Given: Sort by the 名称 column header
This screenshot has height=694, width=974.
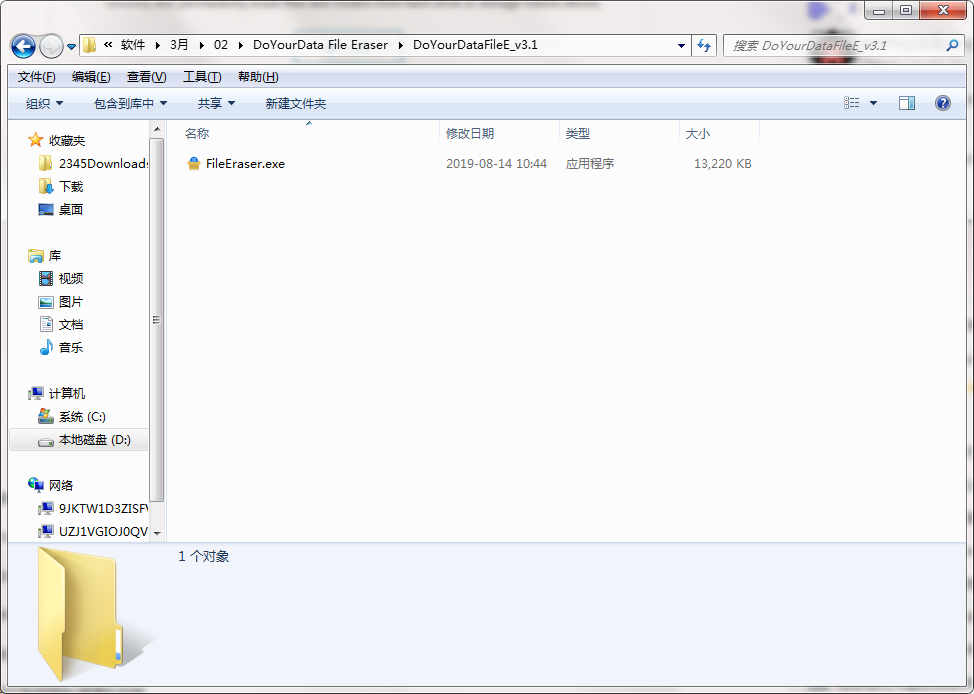Looking at the screenshot, I should point(197,134).
